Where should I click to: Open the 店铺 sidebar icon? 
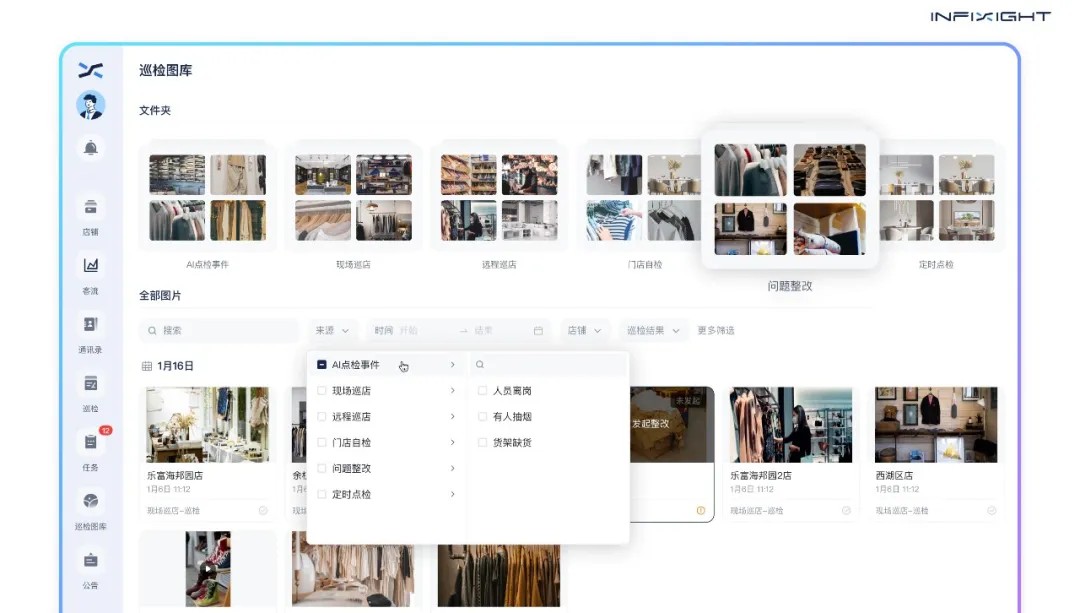[x=90, y=207]
